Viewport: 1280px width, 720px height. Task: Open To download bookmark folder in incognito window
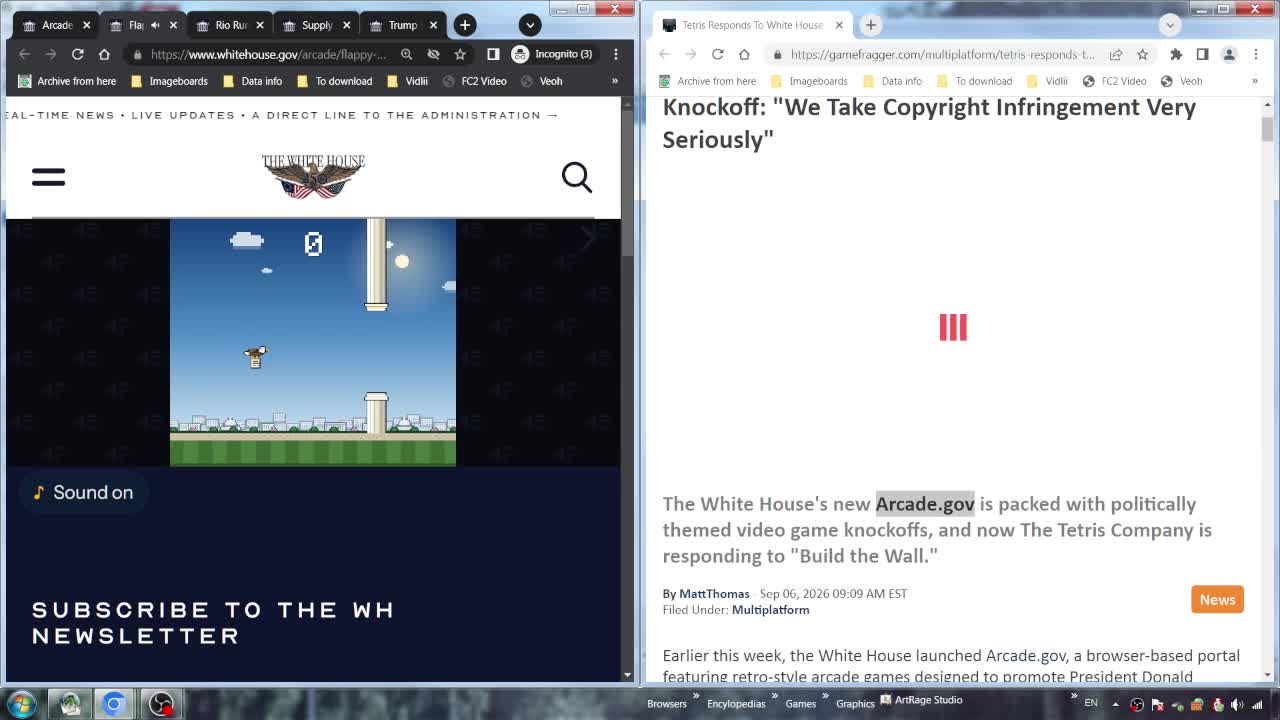334,81
